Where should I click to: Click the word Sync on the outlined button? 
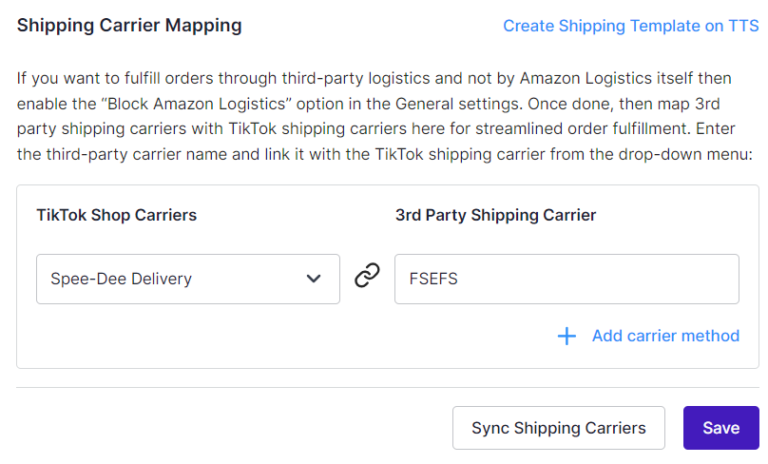point(490,428)
